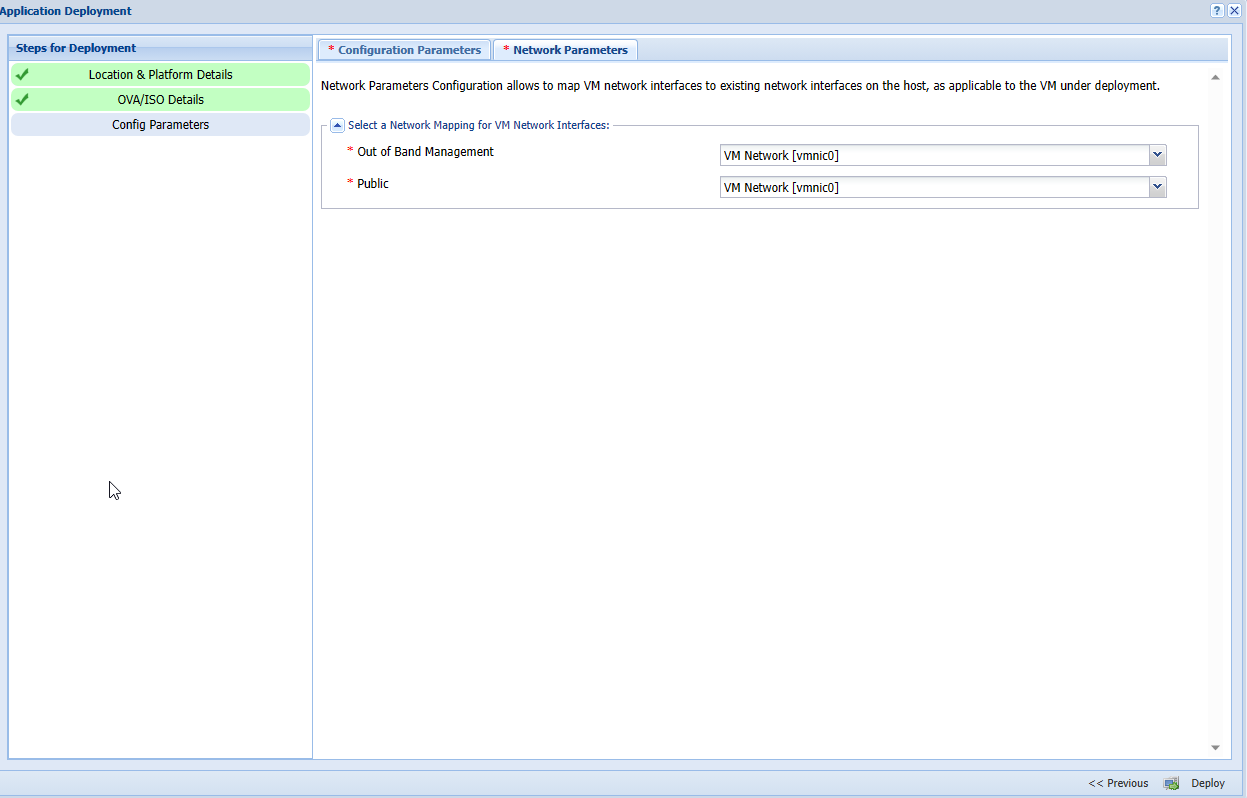Close the Application Deployment dialog
The image size is (1247, 798).
point(1234,10)
